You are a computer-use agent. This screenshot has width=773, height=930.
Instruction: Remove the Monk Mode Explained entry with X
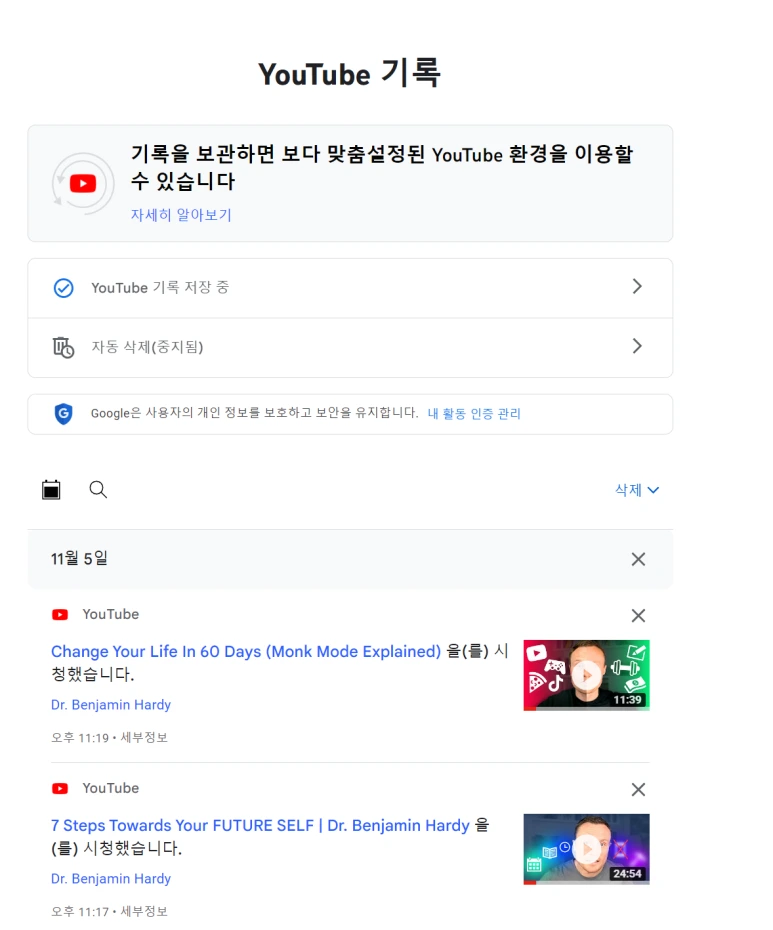pos(638,616)
